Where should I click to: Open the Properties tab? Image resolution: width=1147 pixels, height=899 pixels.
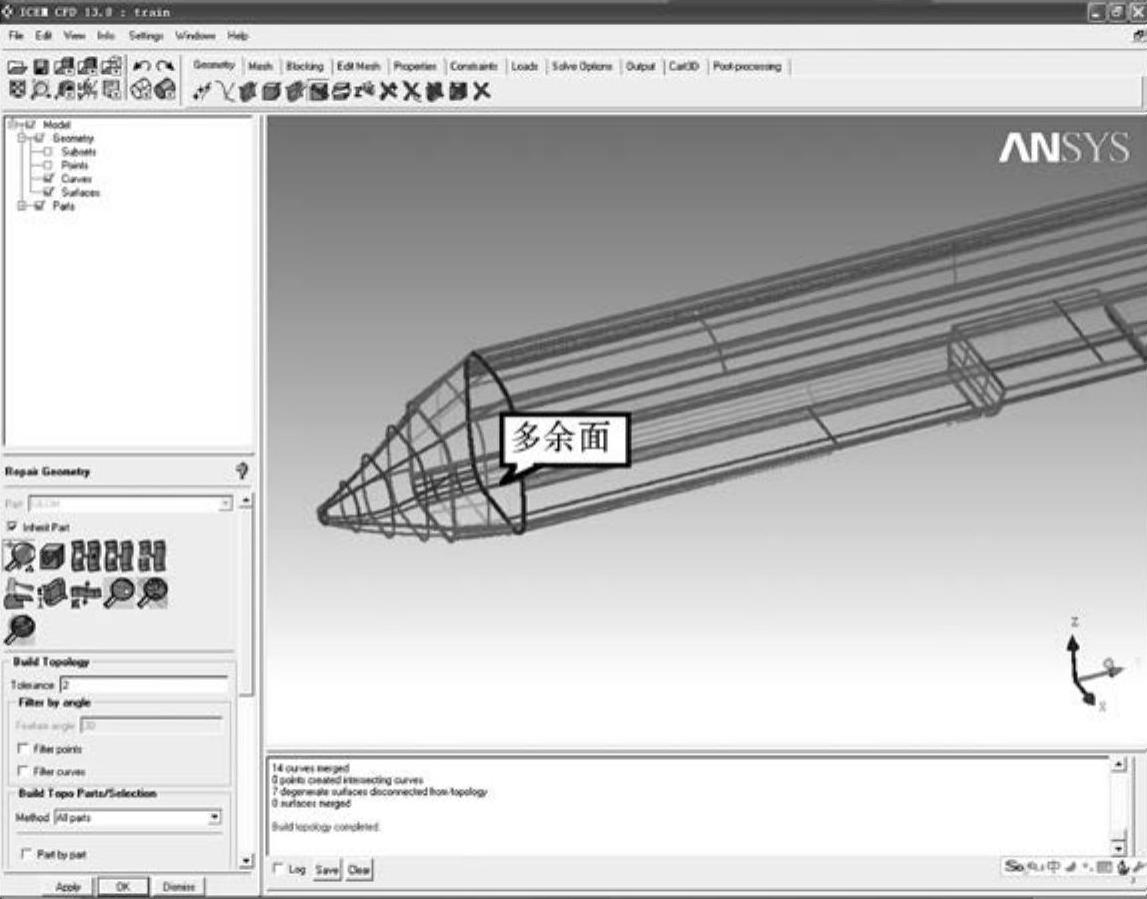pyautogui.click(x=415, y=67)
